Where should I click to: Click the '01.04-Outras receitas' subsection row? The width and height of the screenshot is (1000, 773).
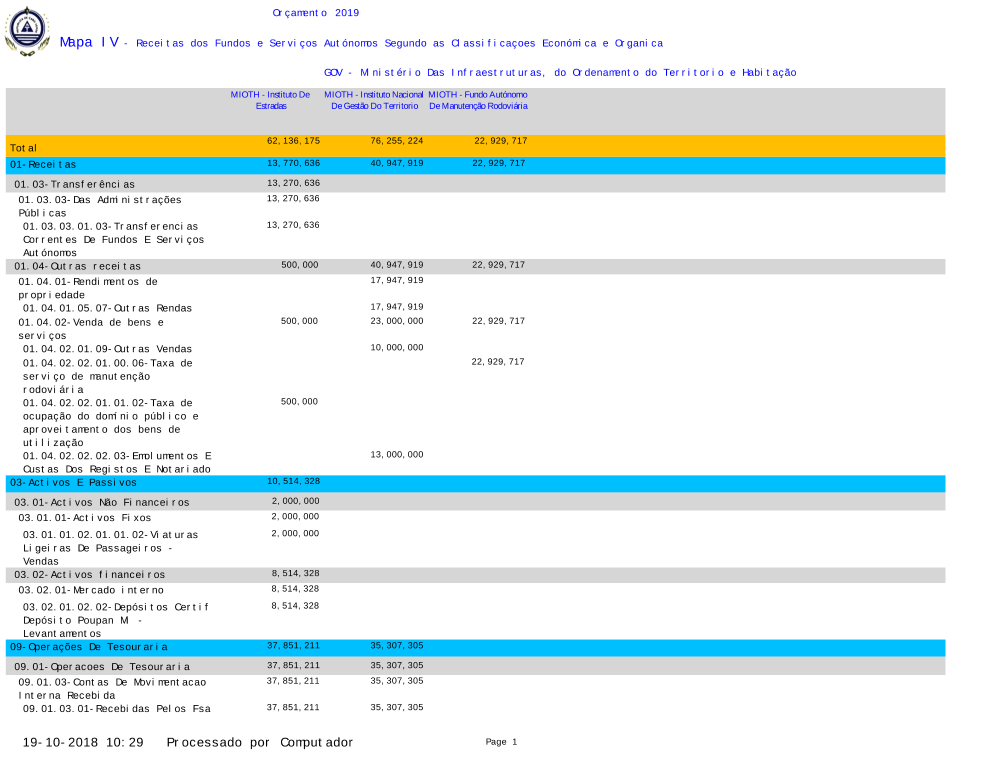pos(78,266)
